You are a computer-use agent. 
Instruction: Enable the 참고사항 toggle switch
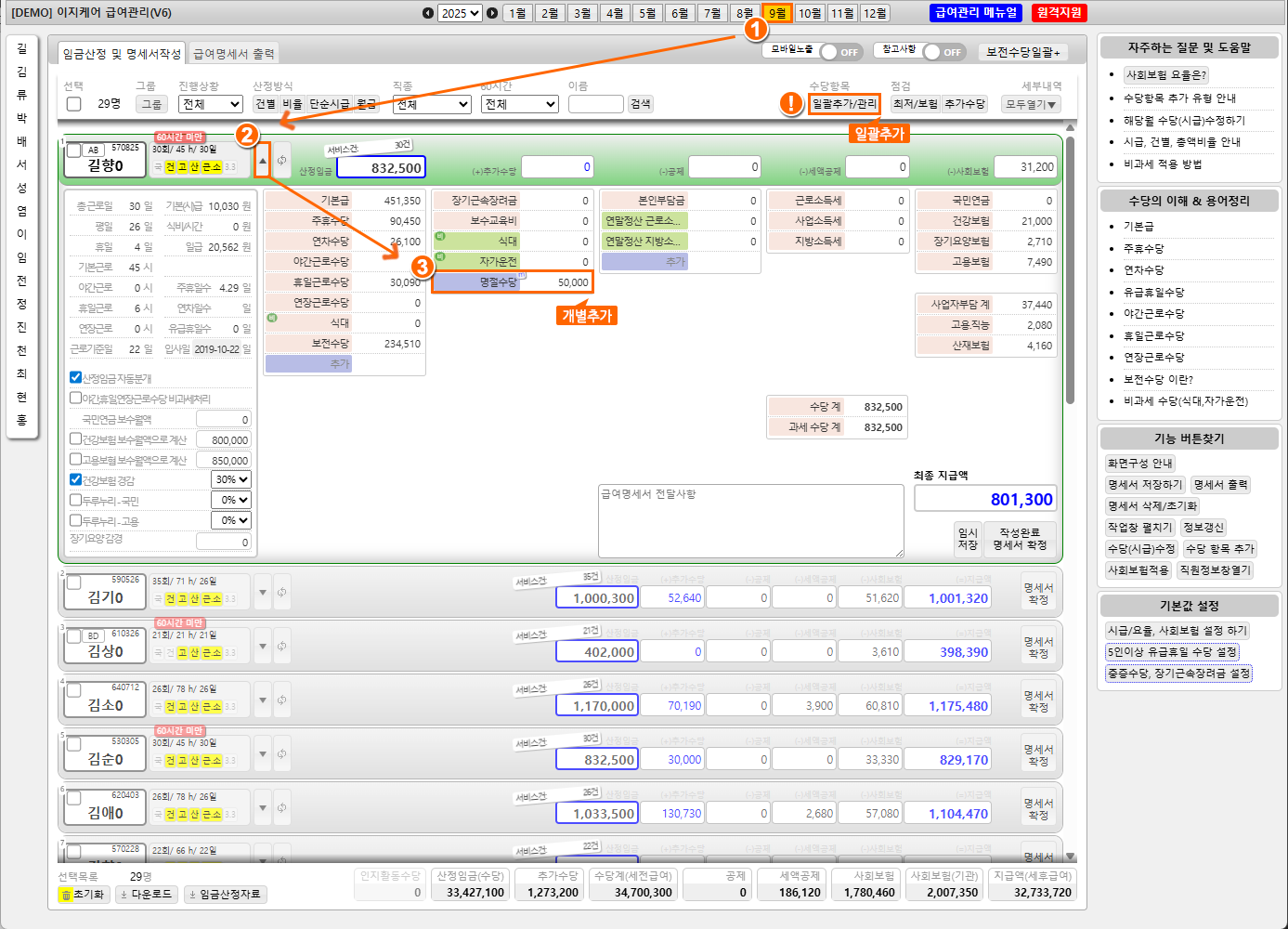coord(943,52)
